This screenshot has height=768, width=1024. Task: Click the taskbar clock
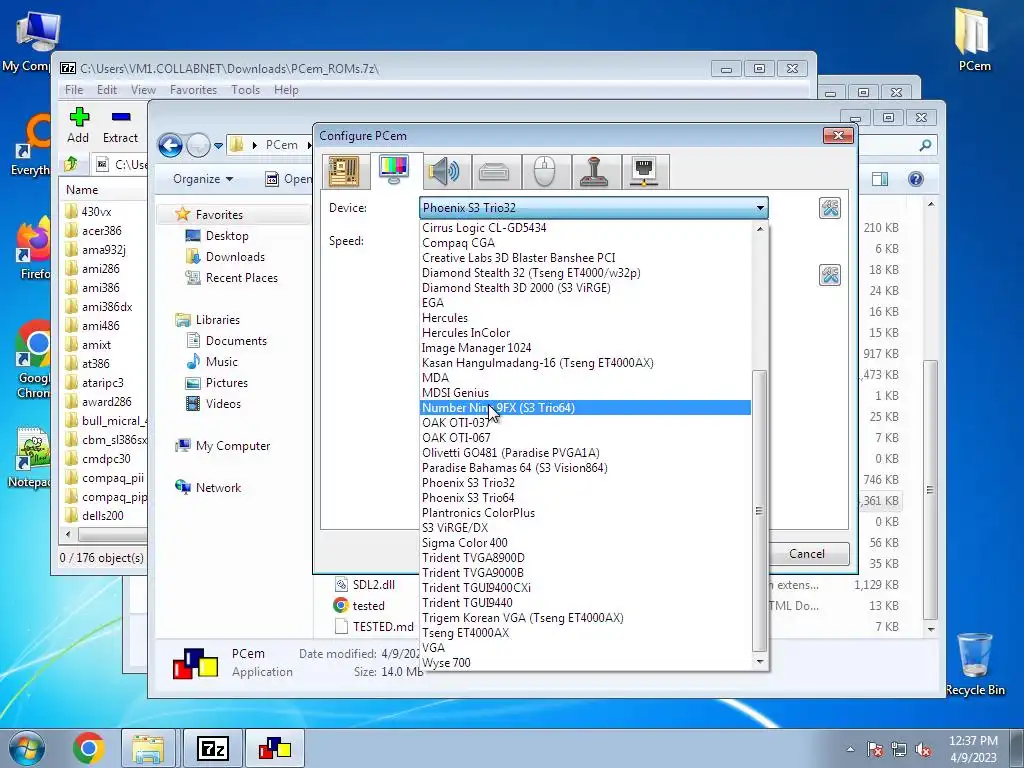pos(973,749)
